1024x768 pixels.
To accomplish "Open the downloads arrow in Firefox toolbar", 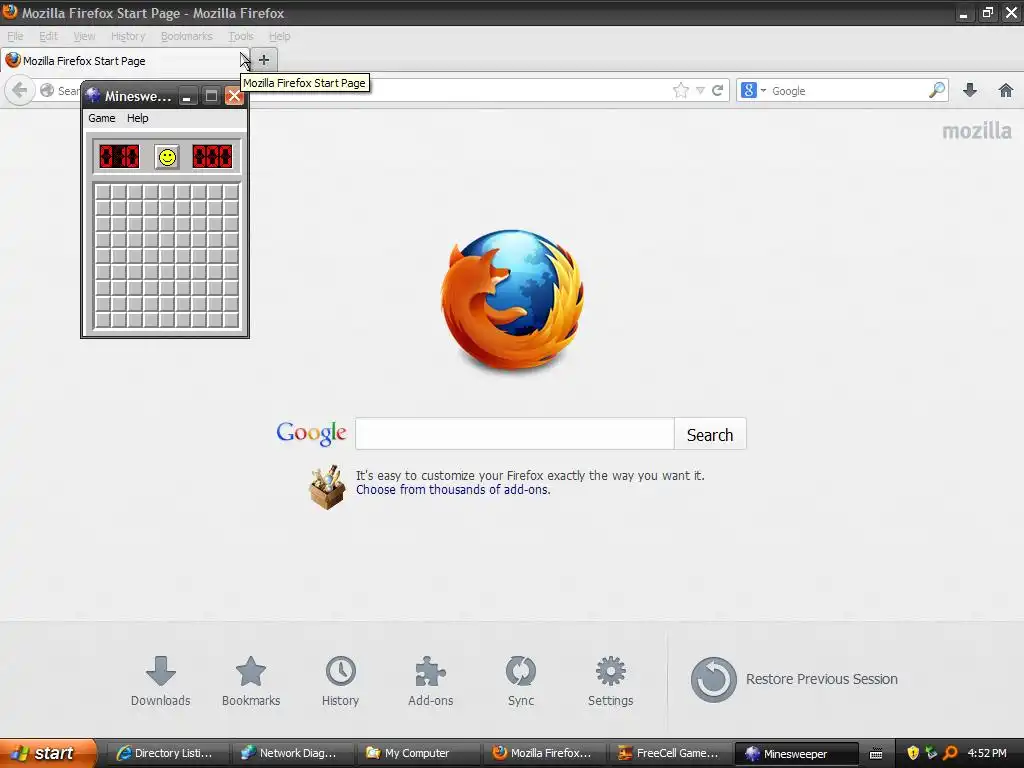I will click(x=970, y=90).
